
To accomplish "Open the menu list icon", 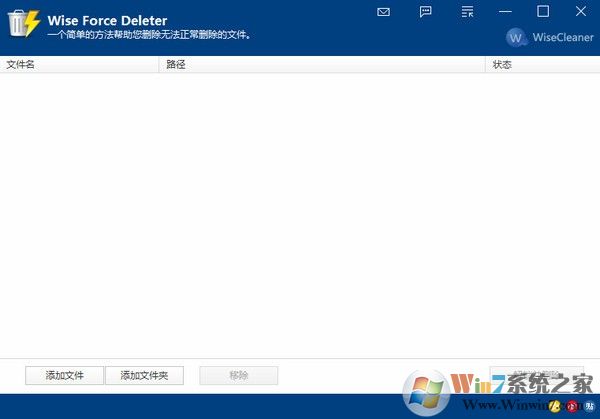I will point(467,11).
